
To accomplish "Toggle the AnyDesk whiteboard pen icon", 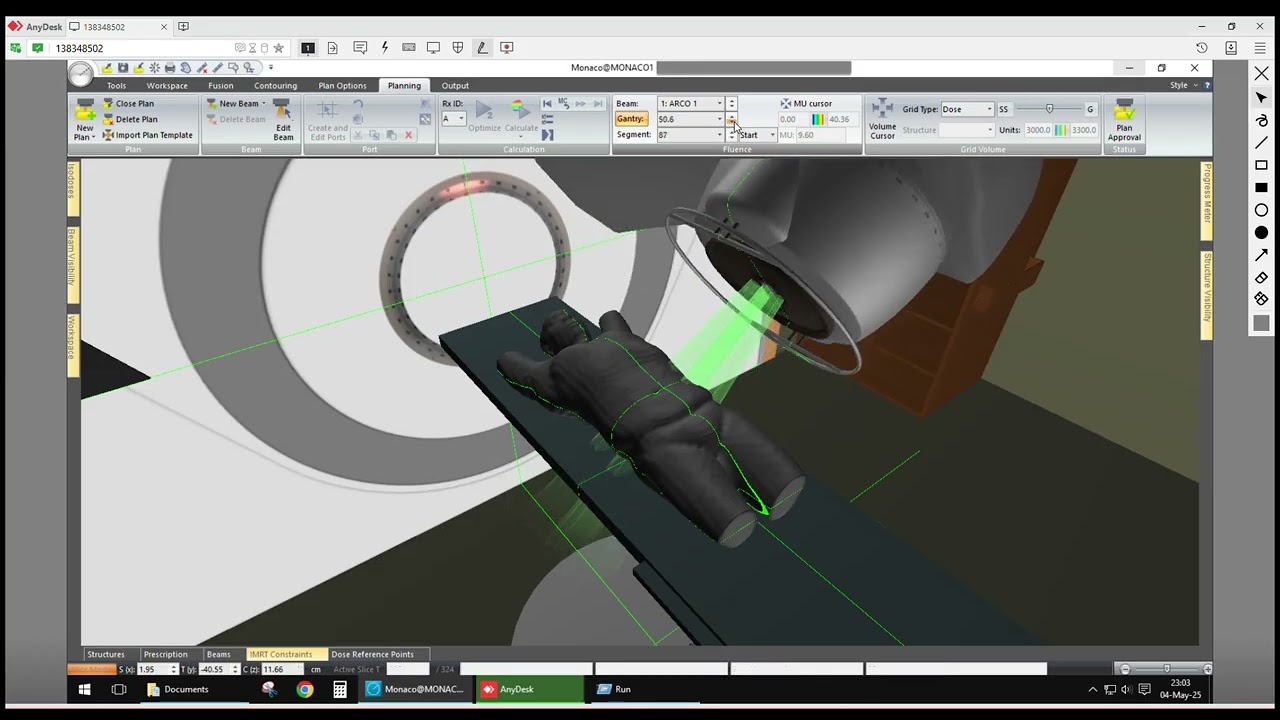I will [x=482, y=47].
